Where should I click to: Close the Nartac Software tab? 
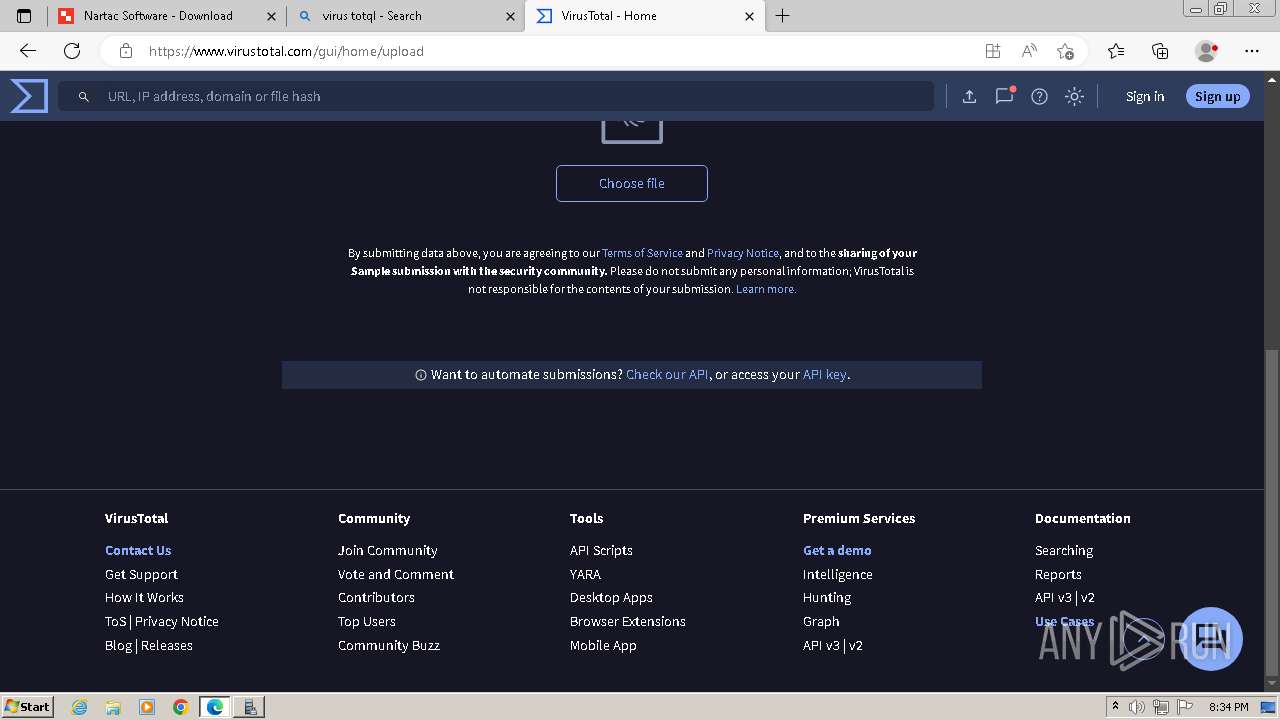[271, 16]
